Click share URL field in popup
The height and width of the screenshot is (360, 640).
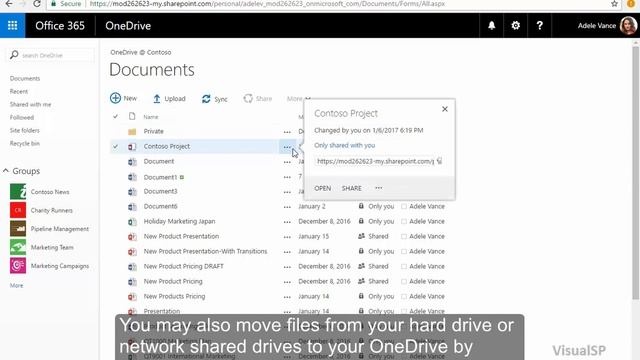click(375, 161)
